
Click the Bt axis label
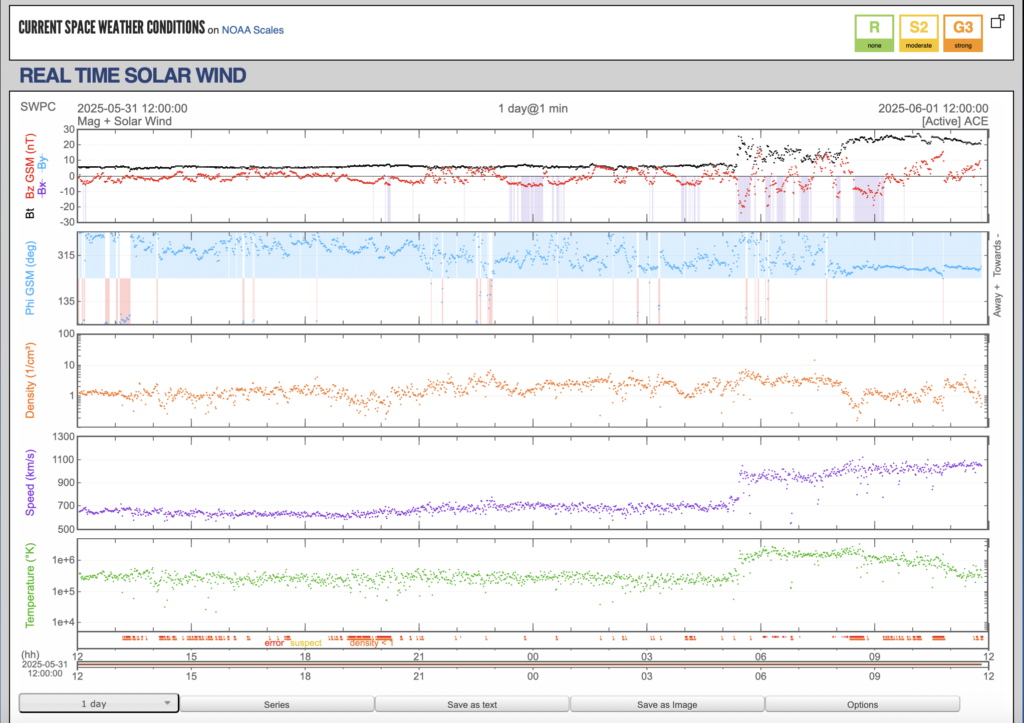(30, 213)
